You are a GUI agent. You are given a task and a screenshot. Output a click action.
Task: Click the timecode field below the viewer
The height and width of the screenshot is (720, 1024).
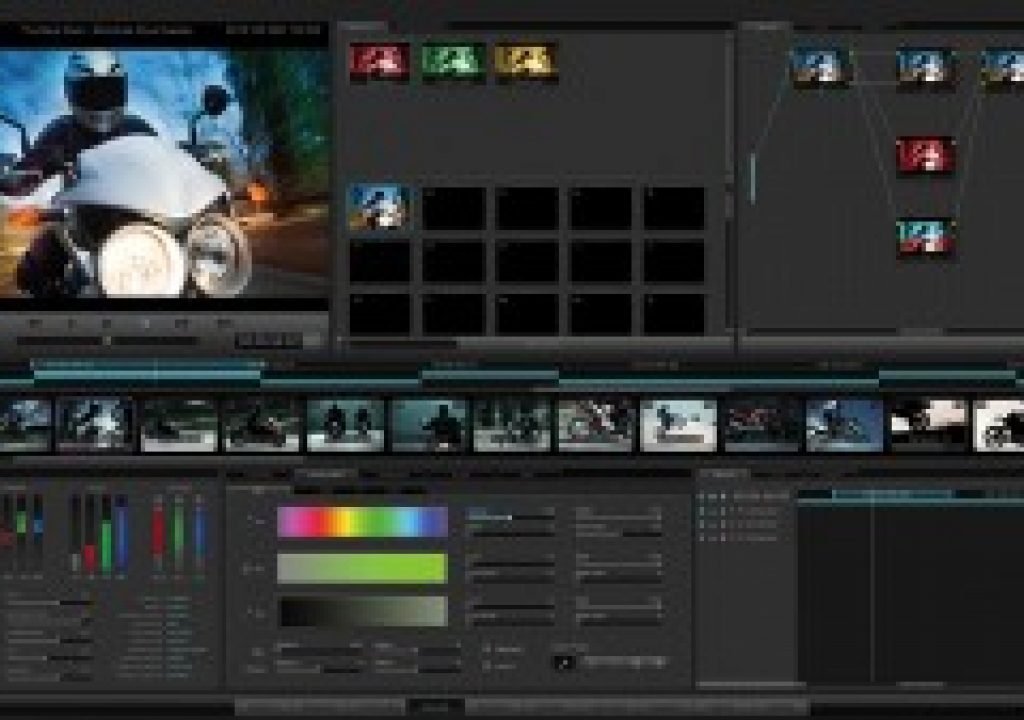point(269,340)
